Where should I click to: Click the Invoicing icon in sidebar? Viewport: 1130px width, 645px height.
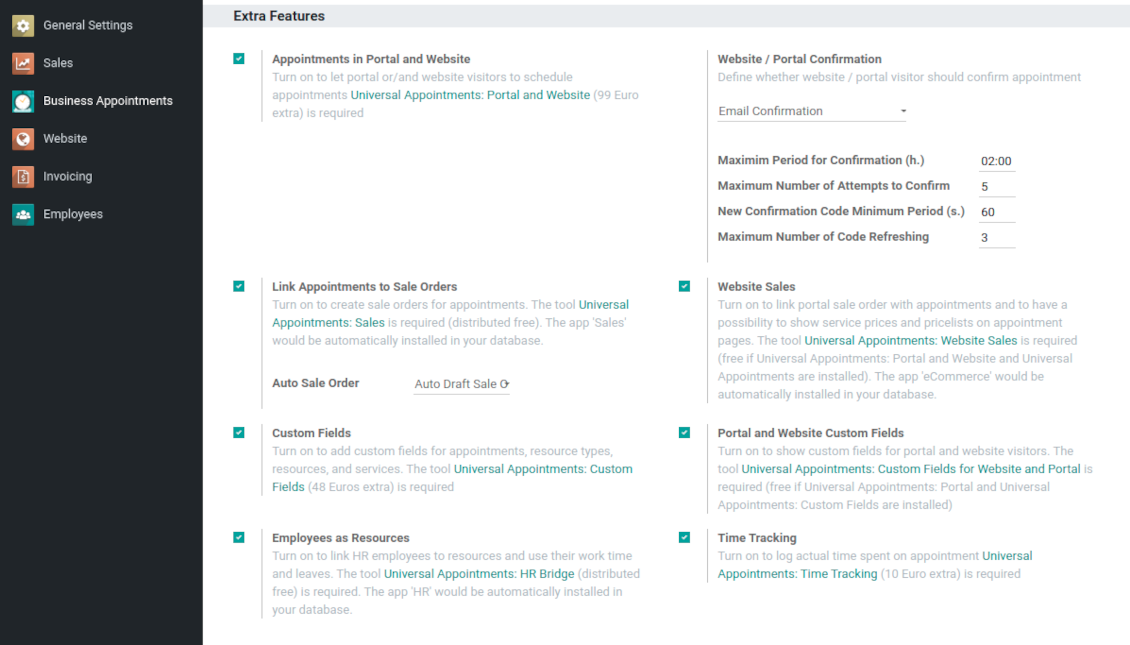(23, 177)
